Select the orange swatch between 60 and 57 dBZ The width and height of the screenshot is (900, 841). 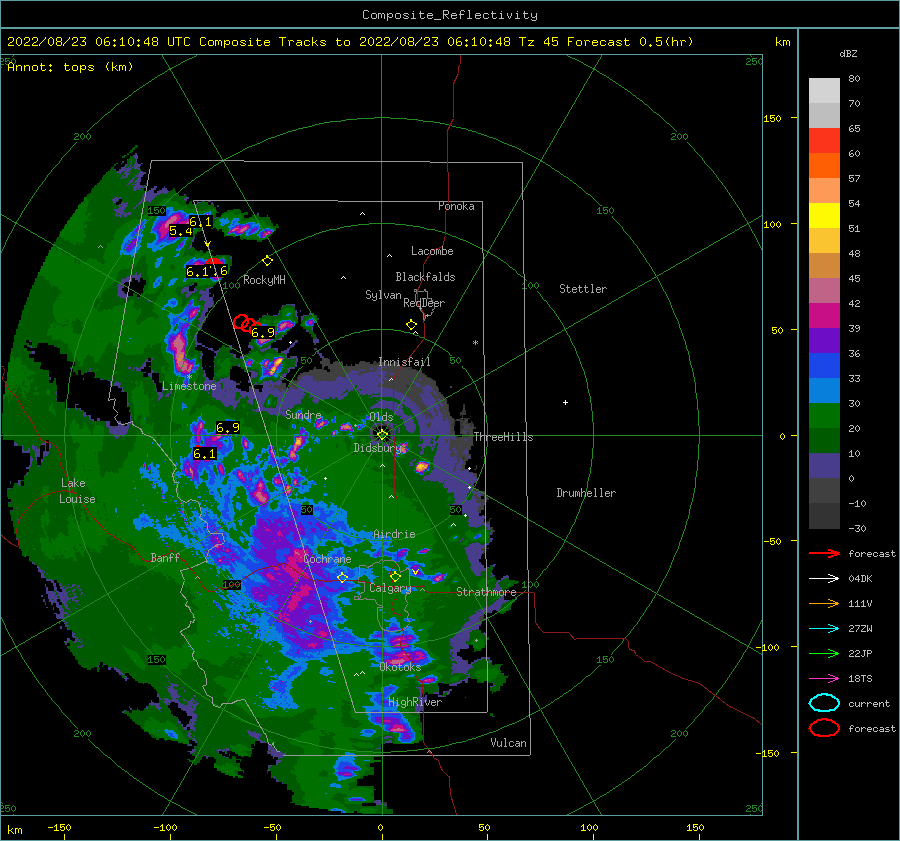(x=824, y=165)
